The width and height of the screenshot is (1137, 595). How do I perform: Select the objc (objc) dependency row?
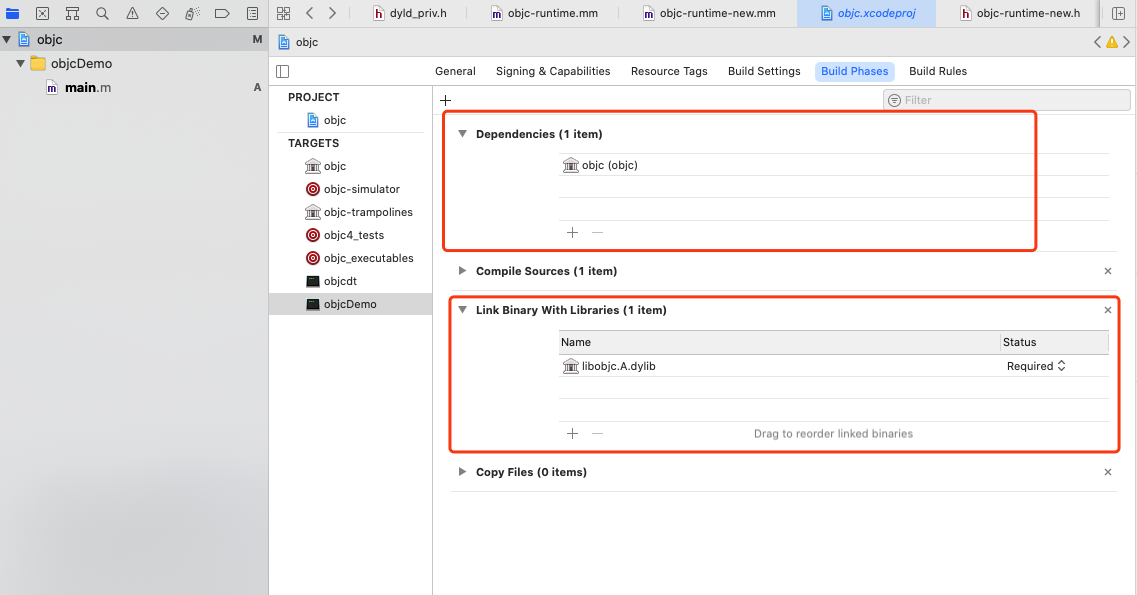(834, 165)
